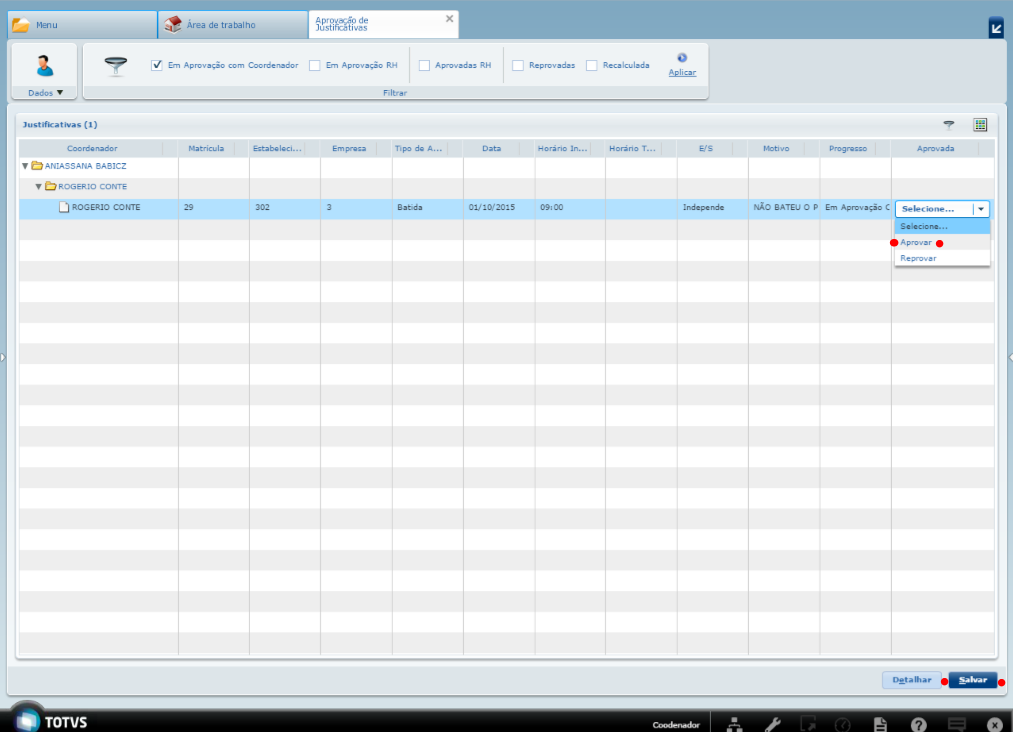Open the document icon in bottom bar

pyautogui.click(x=880, y=725)
